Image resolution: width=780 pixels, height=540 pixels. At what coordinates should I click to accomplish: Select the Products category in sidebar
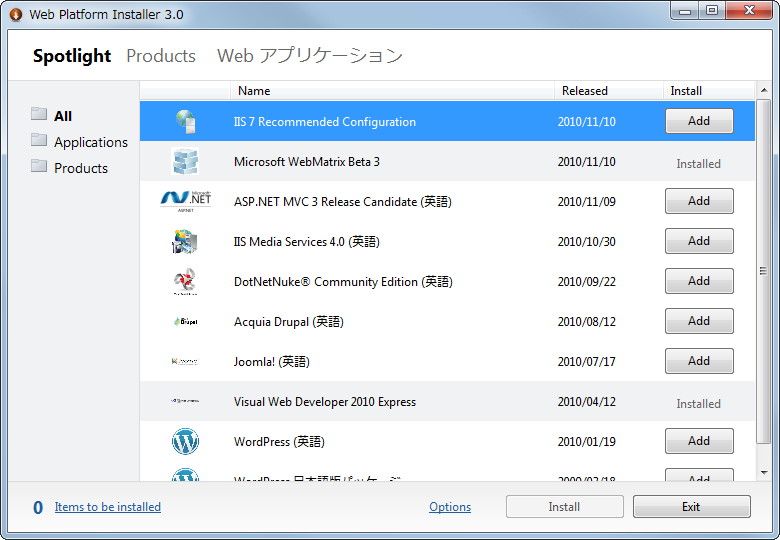click(x=81, y=168)
